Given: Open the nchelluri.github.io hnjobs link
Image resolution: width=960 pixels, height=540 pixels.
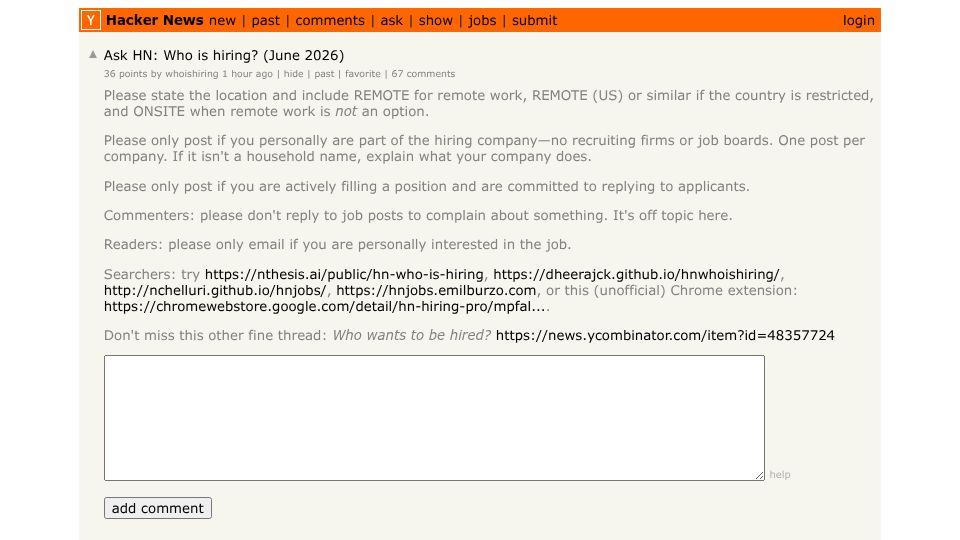Looking at the screenshot, I should [x=215, y=290].
